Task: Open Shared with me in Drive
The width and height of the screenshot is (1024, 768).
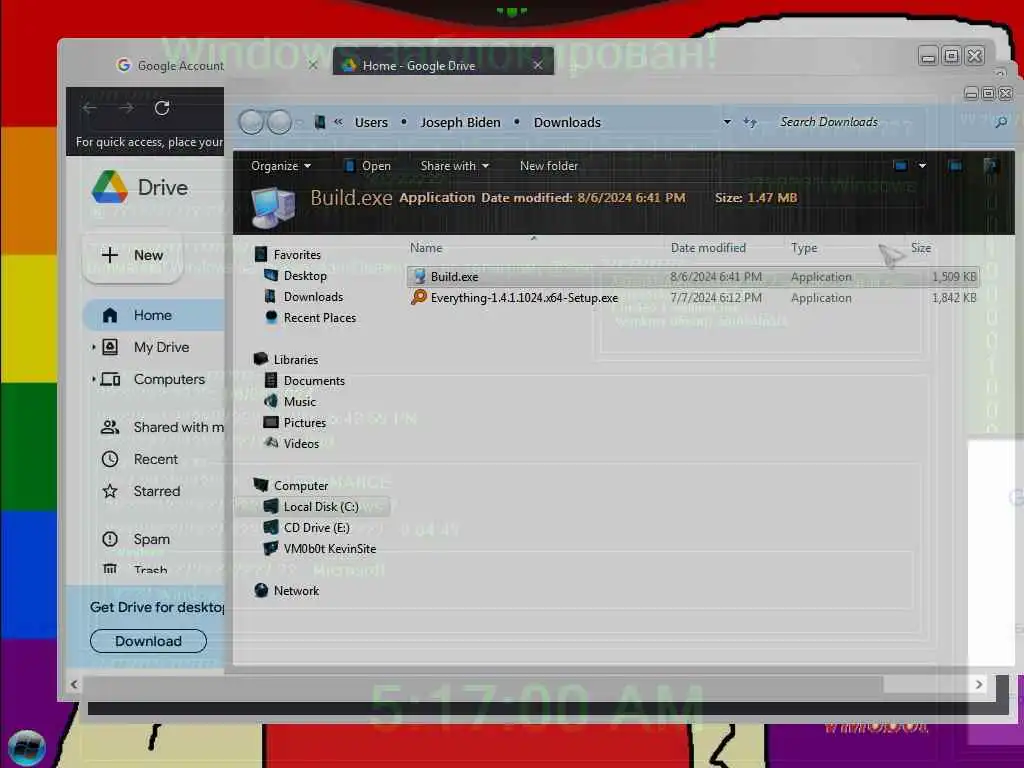Action: click(162, 427)
